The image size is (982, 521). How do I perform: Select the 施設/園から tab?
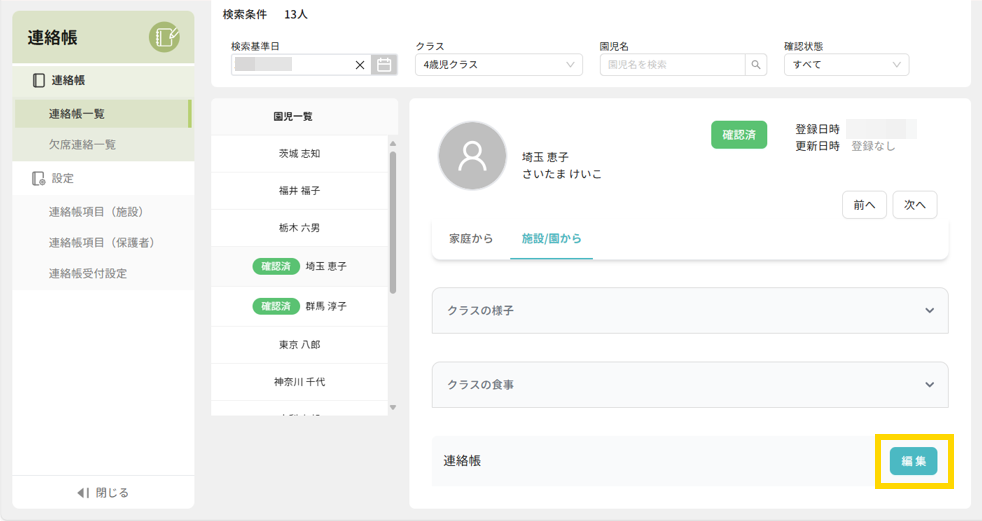pos(551,239)
